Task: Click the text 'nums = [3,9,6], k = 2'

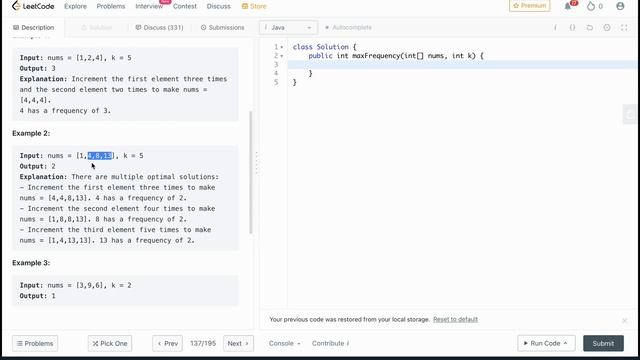Action: pos(89,285)
